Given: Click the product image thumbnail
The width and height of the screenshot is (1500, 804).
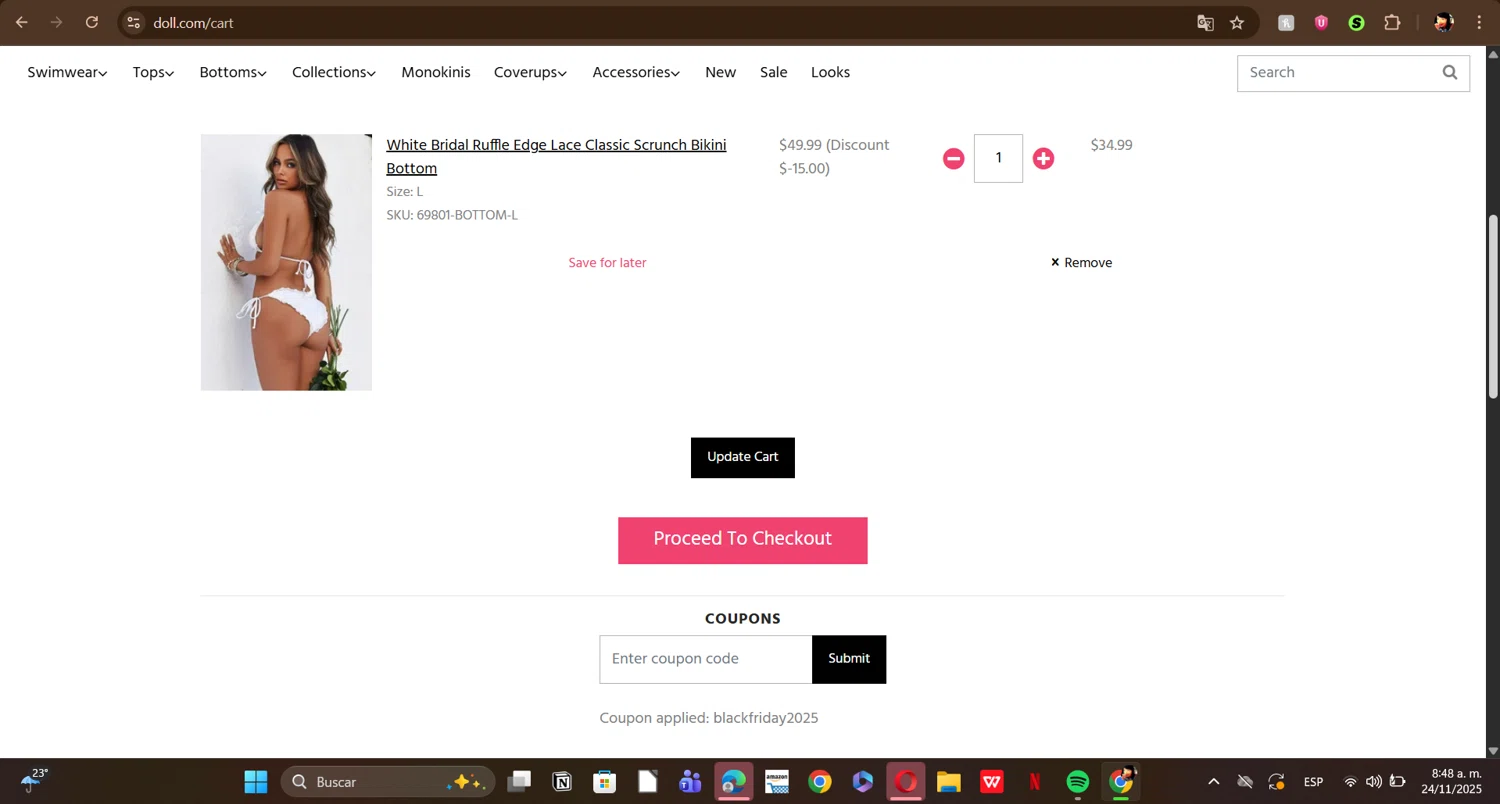Looking at the screenshot, I should click(x=286, y=262).
